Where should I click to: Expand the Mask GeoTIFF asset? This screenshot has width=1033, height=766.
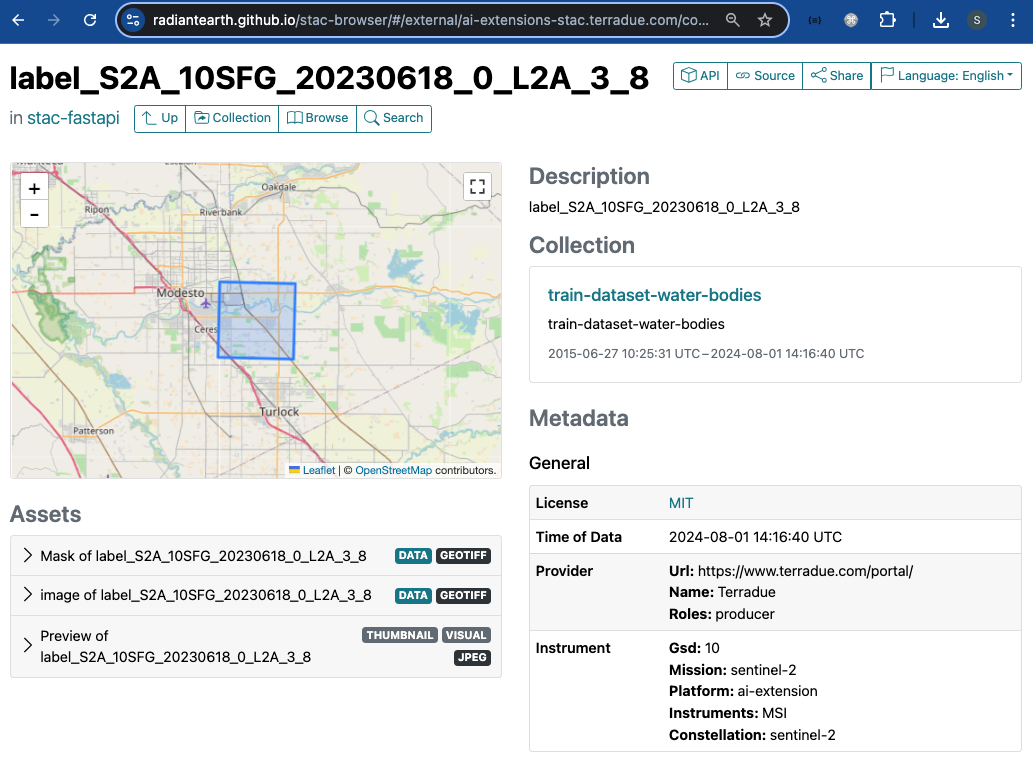click(x=28, y=556)
